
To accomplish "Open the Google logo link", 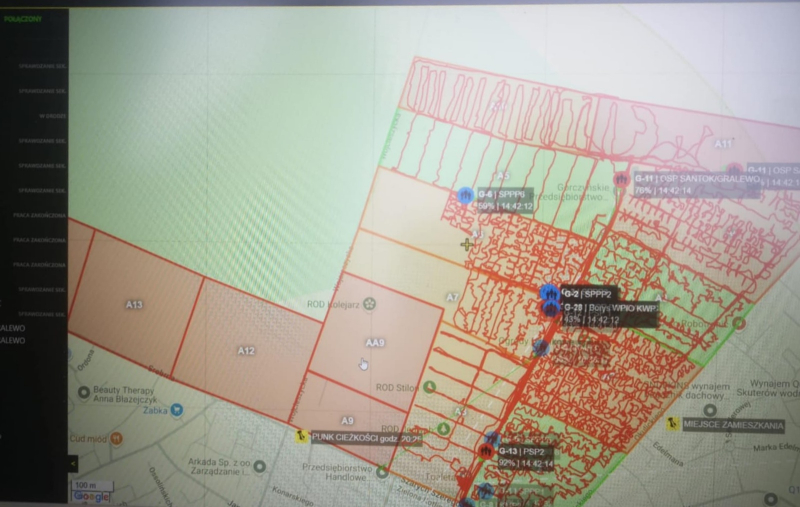I will (92, 496).
